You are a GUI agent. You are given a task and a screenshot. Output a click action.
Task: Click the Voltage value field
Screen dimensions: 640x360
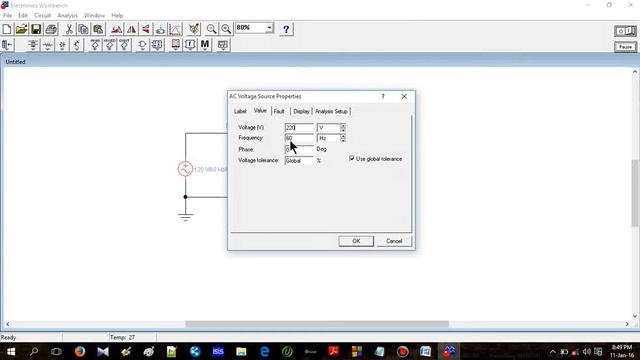299,128
